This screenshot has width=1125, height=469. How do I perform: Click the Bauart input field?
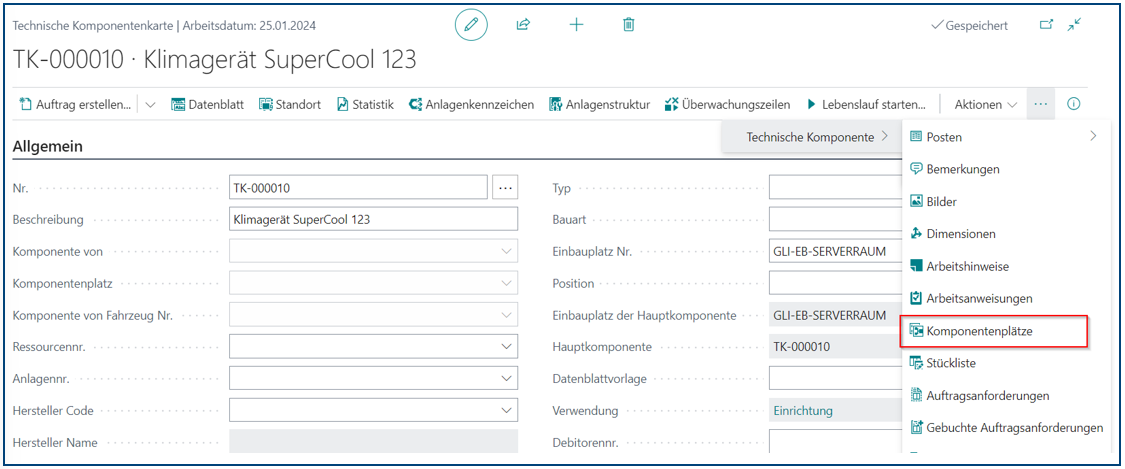(835, 219)
